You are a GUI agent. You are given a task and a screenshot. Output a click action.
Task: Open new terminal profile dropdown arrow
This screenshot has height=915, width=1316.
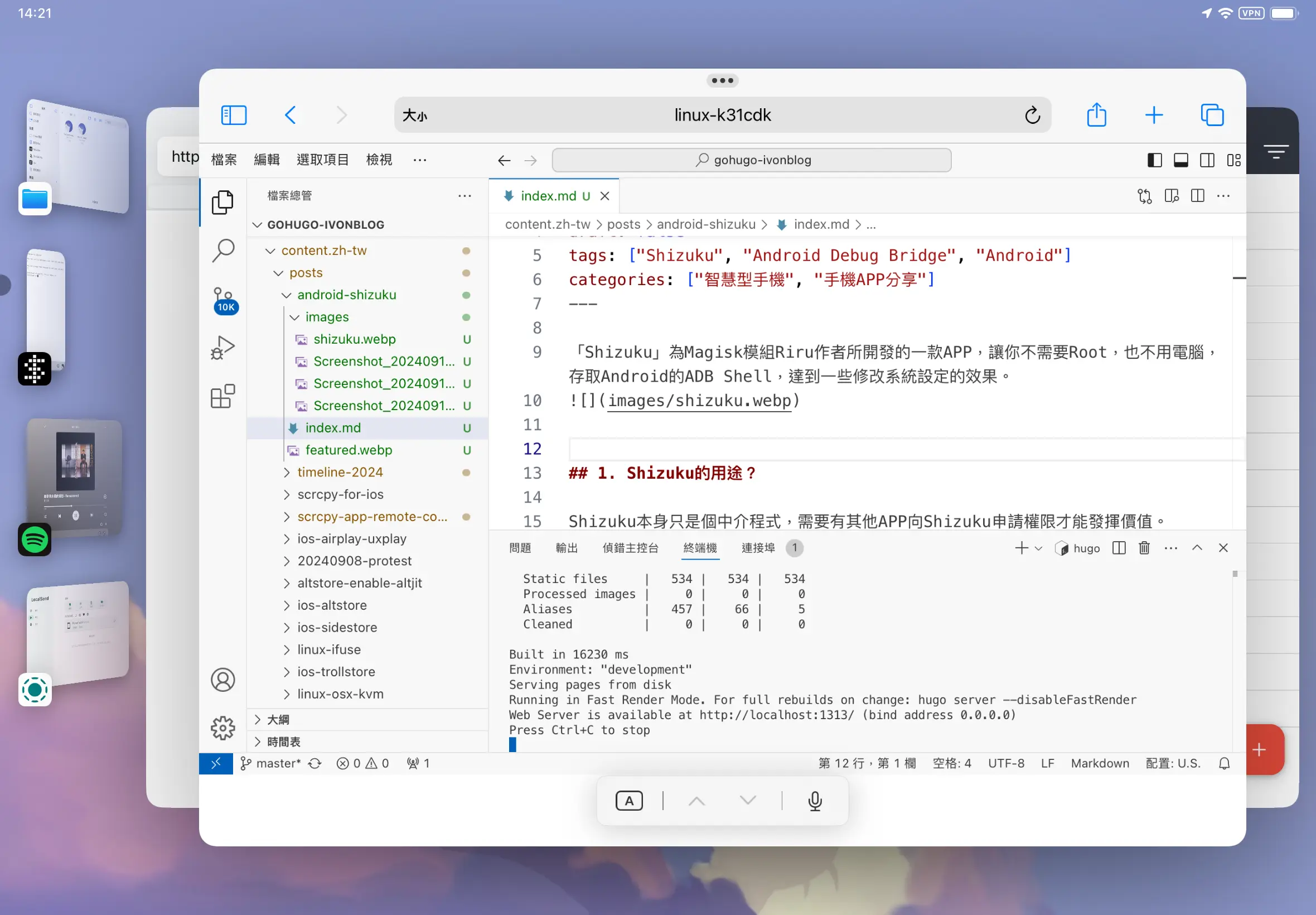[x=1038, y=548]
